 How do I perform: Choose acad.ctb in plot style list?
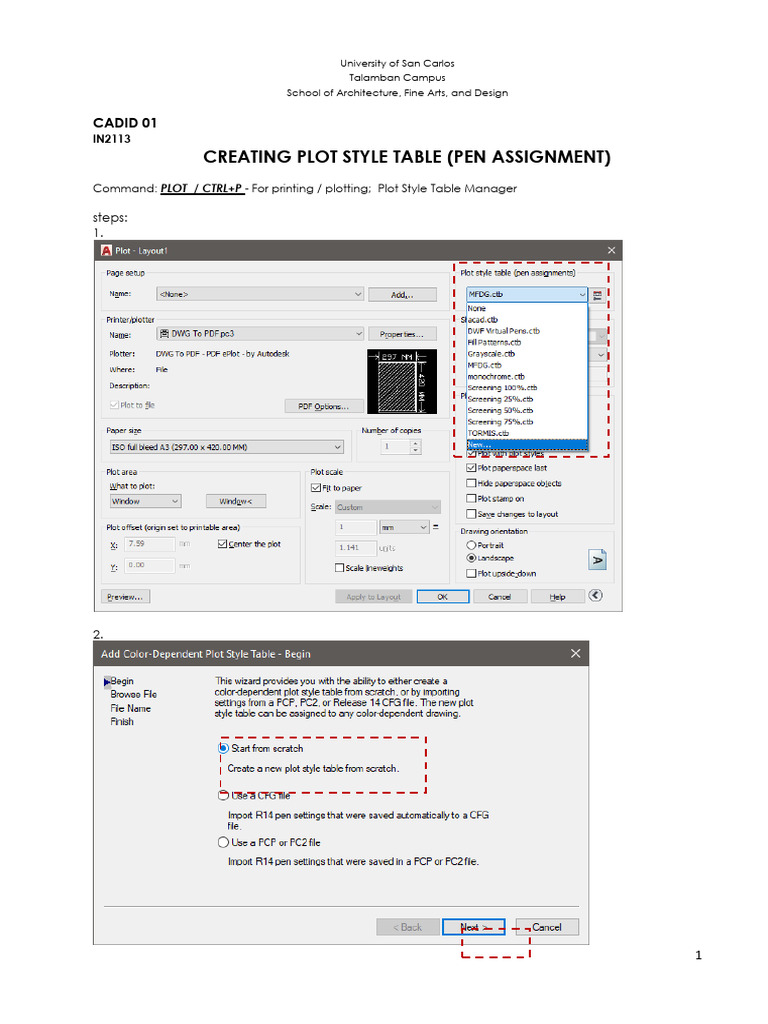click(x=527, y=319)
